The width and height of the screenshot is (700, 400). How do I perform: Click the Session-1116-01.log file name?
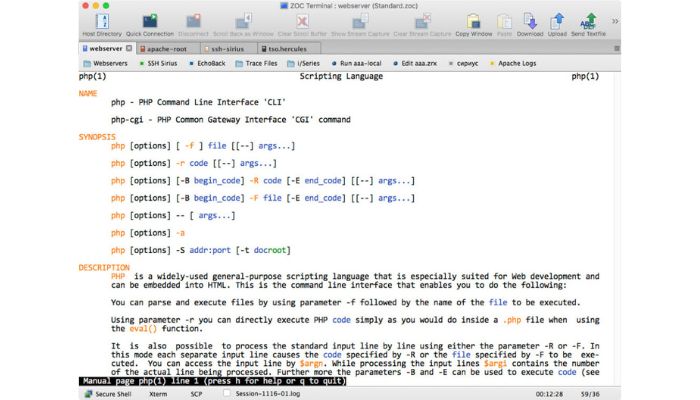coord(268,394)
